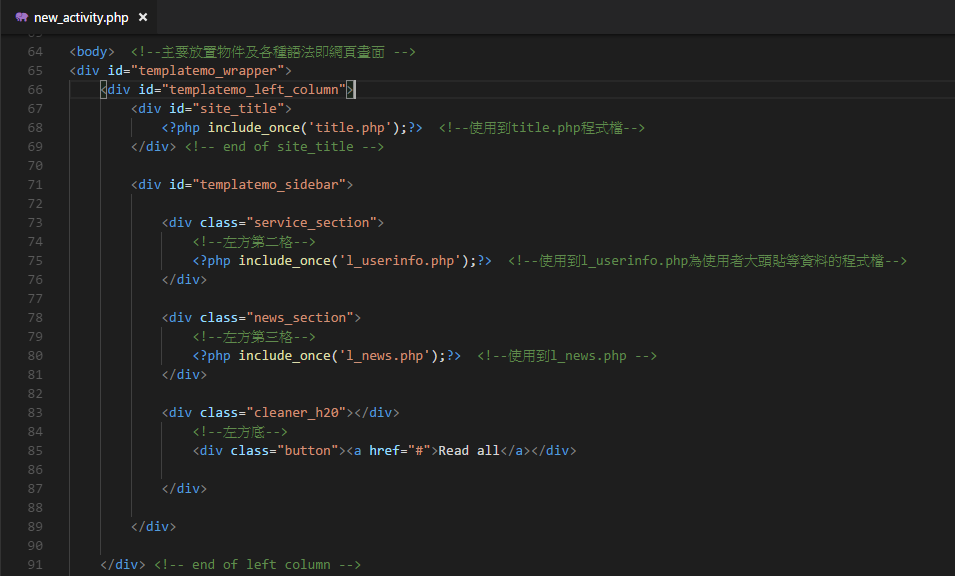Screen dimensions: 955x576
Task: Click the "service_section" class value
Action: (311, 222)
